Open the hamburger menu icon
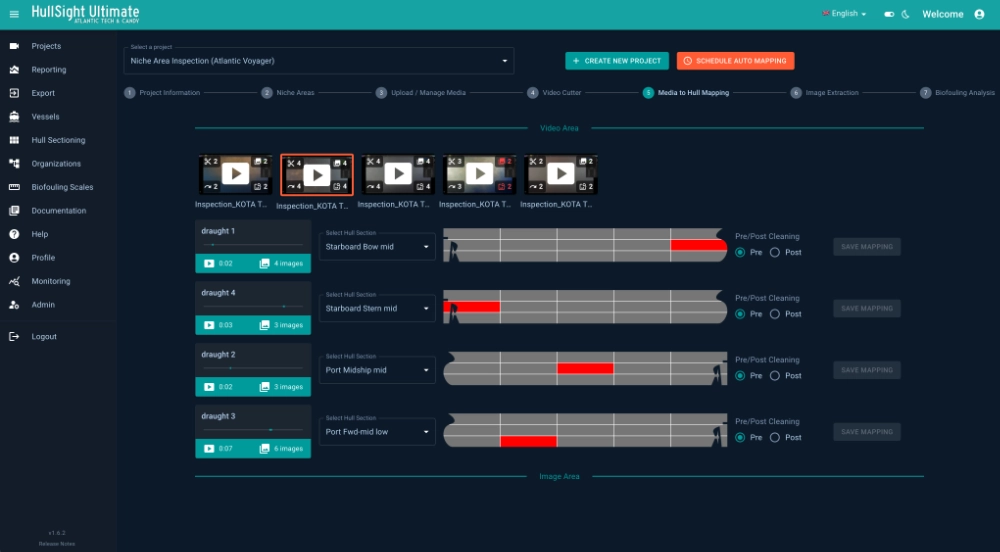The height and width of the screenshot is (552, 1000). [x=14, y=14]
